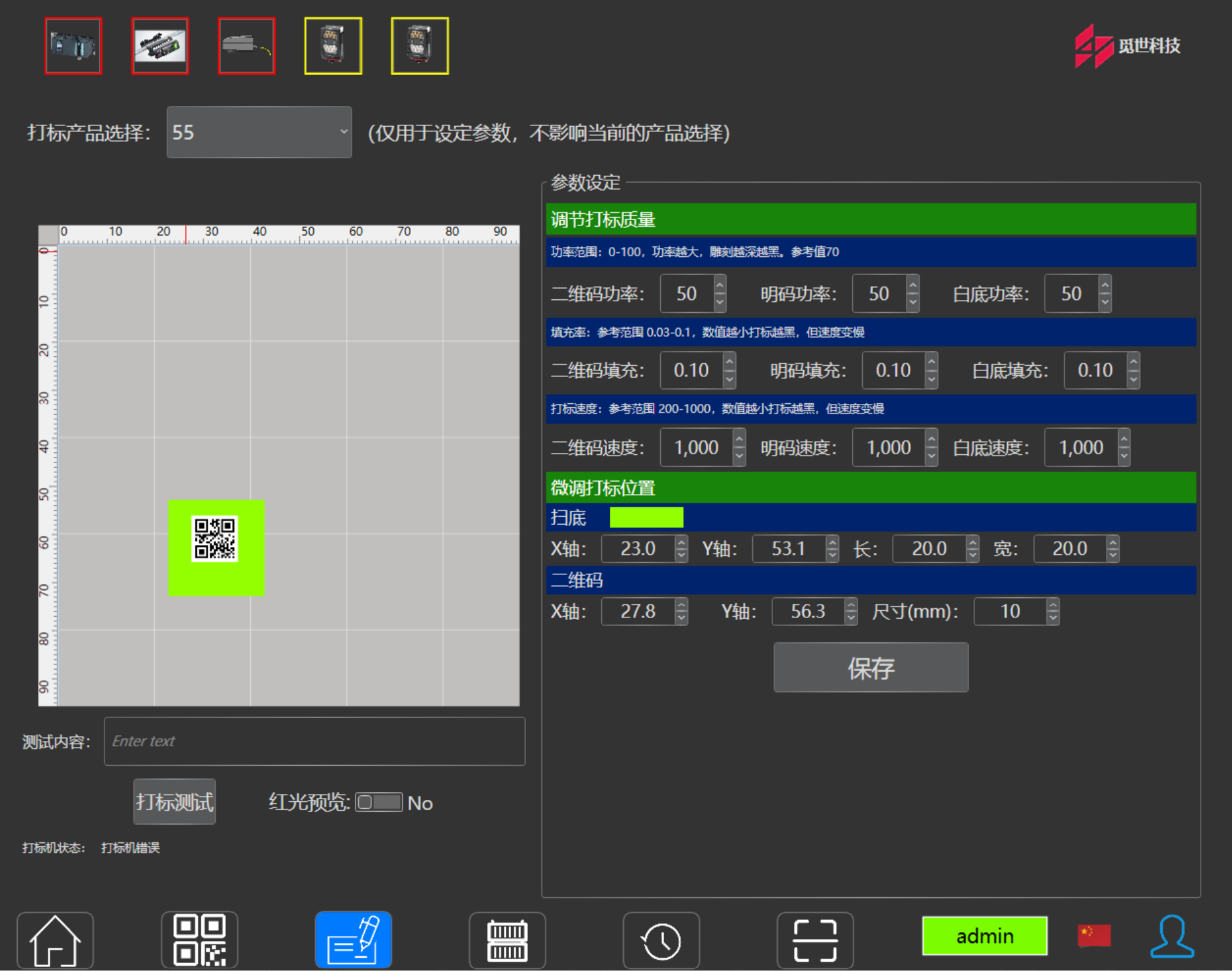Click the 测试内容 text input field
1232x971 pixels.
pyautogui.click(x=314, y=741)
